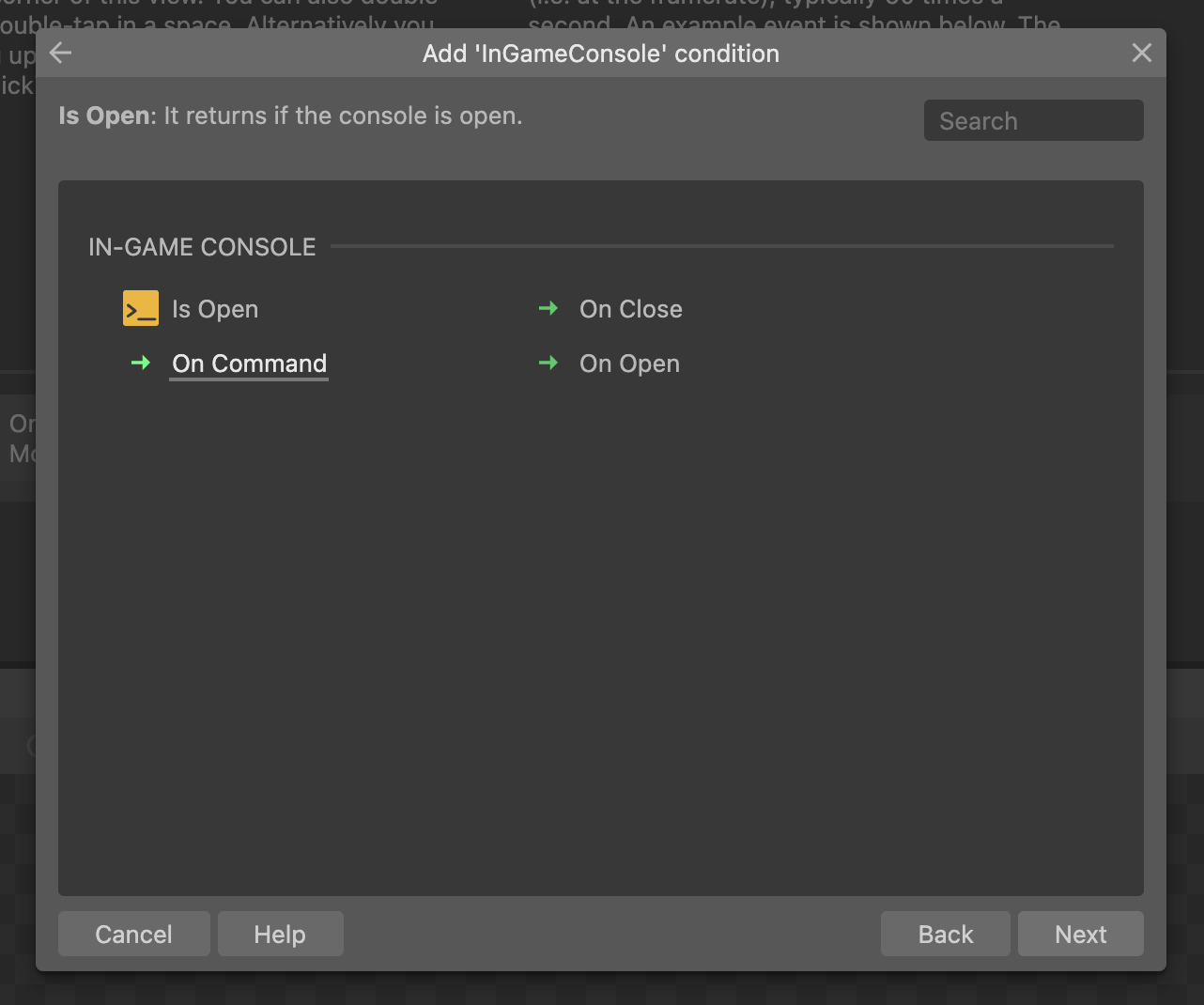Pick the On Close trigger label
The width and height of the screenshot is (1204, 1005).
pos(631,309)
